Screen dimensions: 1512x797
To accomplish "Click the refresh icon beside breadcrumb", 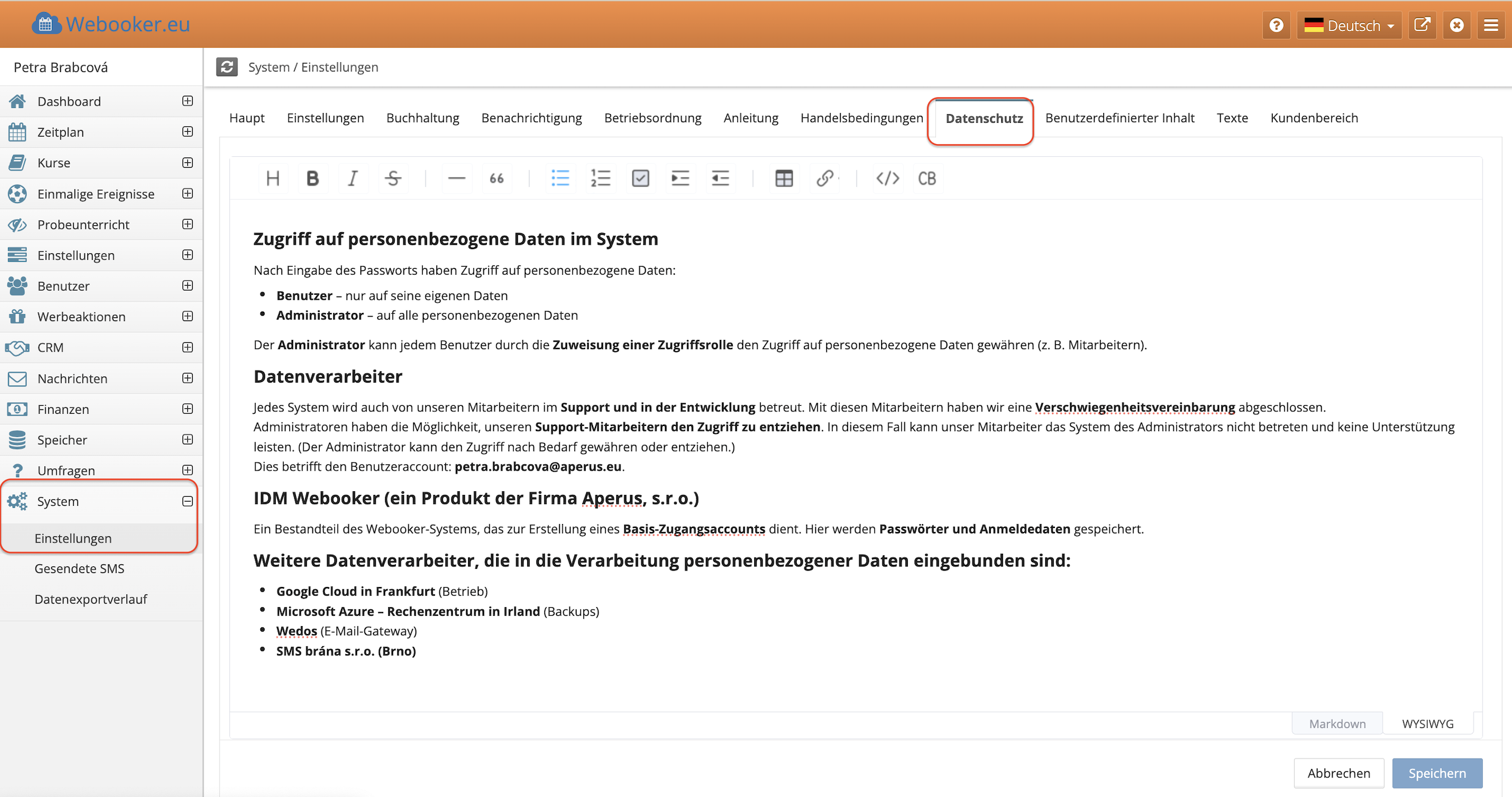I will (x=227, y=67).
